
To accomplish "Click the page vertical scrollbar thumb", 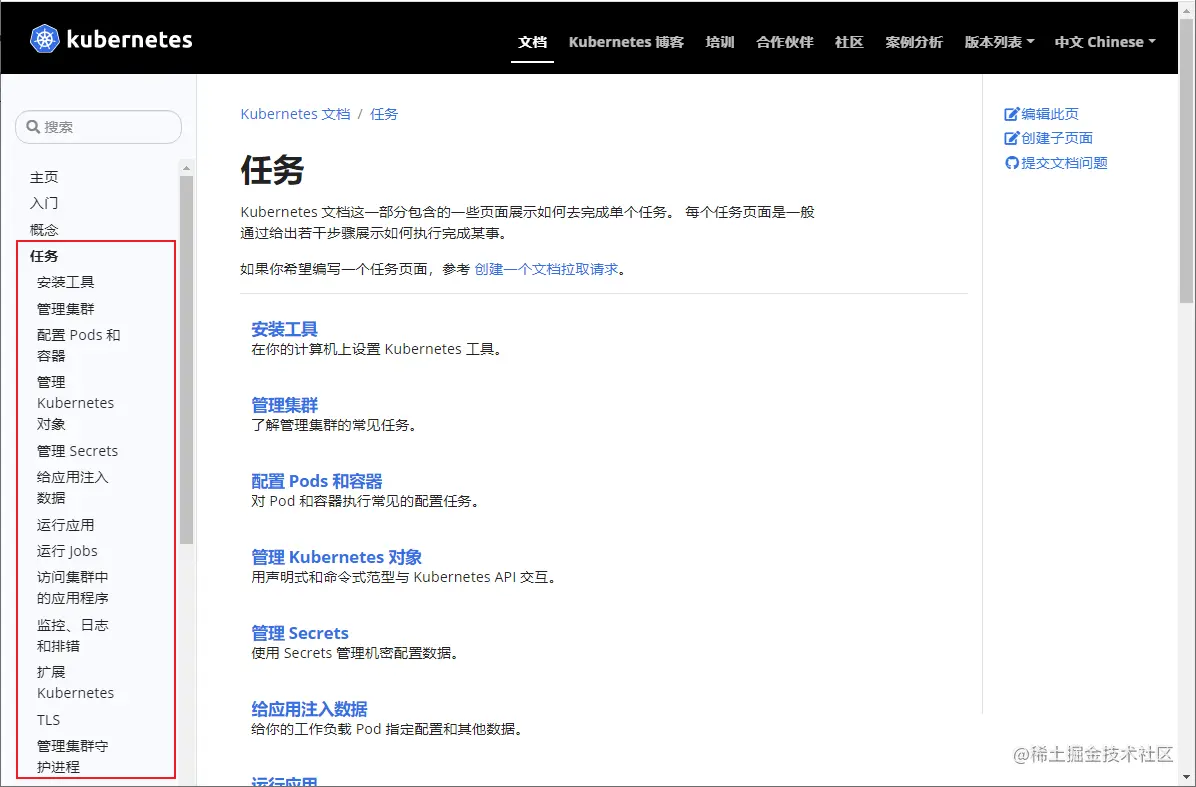I will pyautogui.click(x=1187, y=160).
